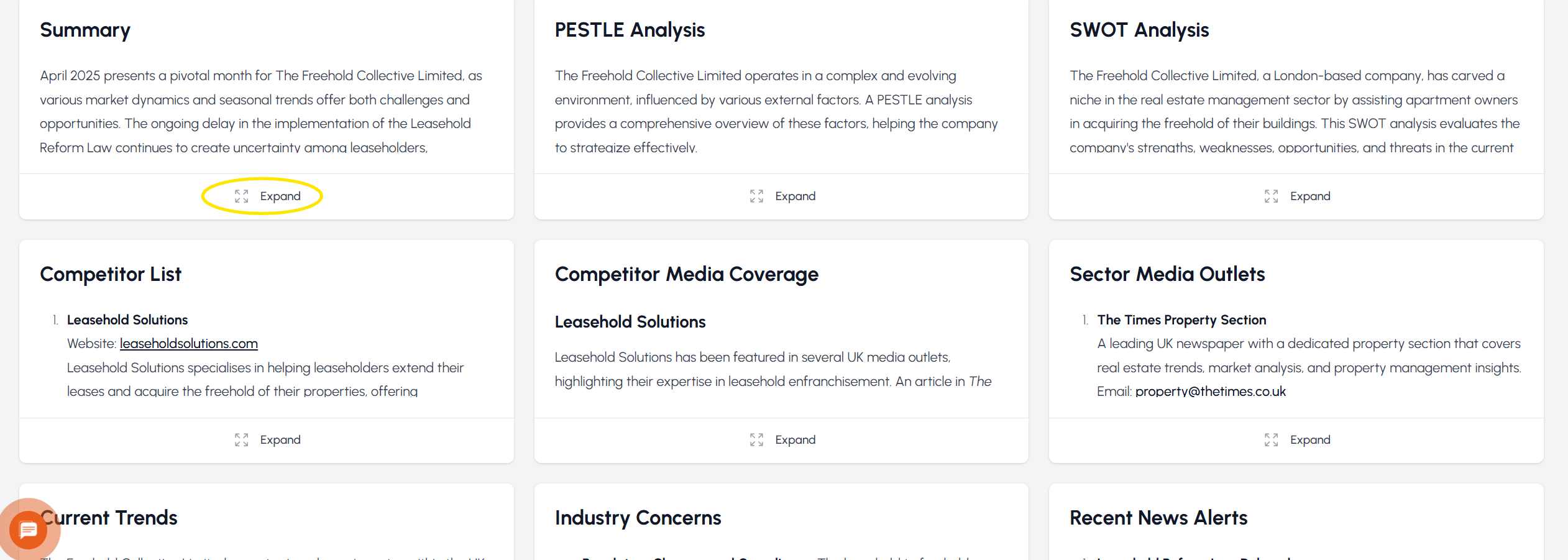Open the orange chat widget
The image size is (1568, 560).
[x=28, y=530]
